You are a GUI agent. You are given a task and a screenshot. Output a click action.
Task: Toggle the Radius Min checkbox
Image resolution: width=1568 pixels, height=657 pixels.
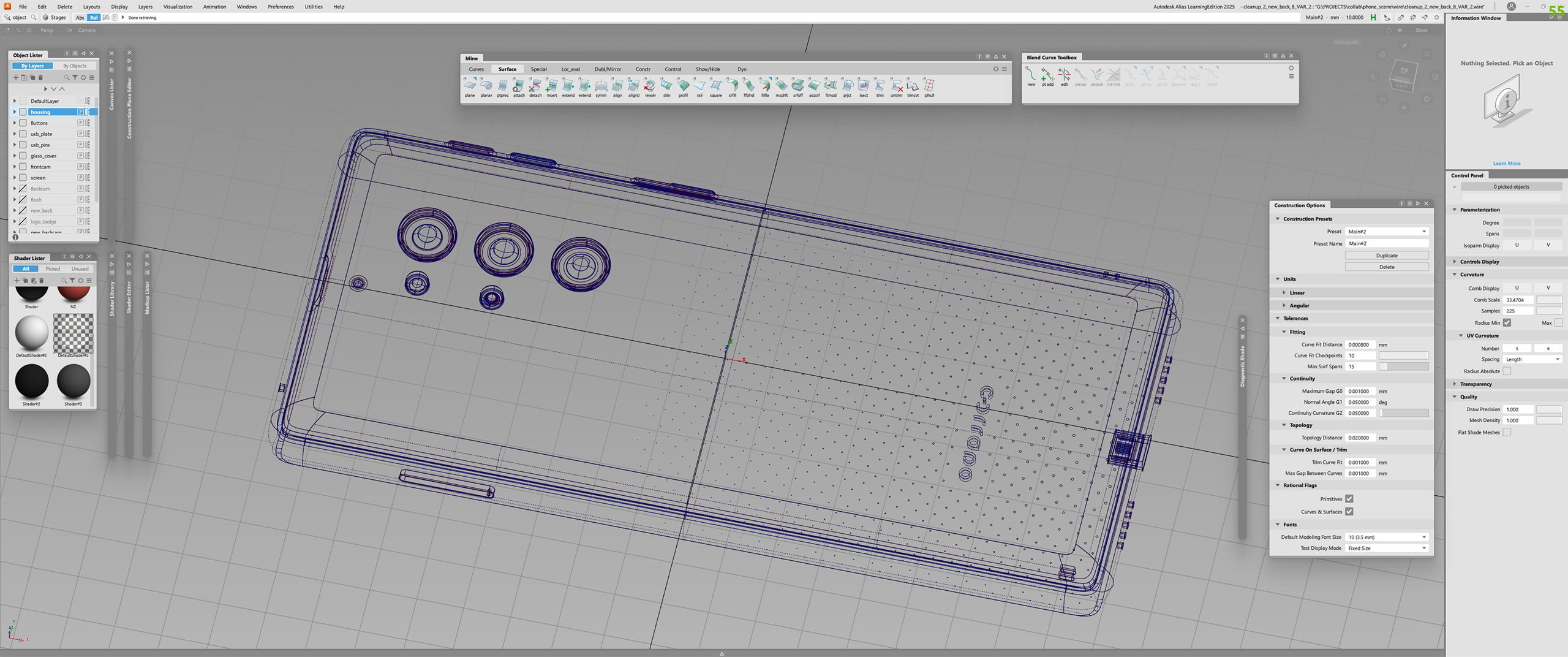[x=1507, y=323]
